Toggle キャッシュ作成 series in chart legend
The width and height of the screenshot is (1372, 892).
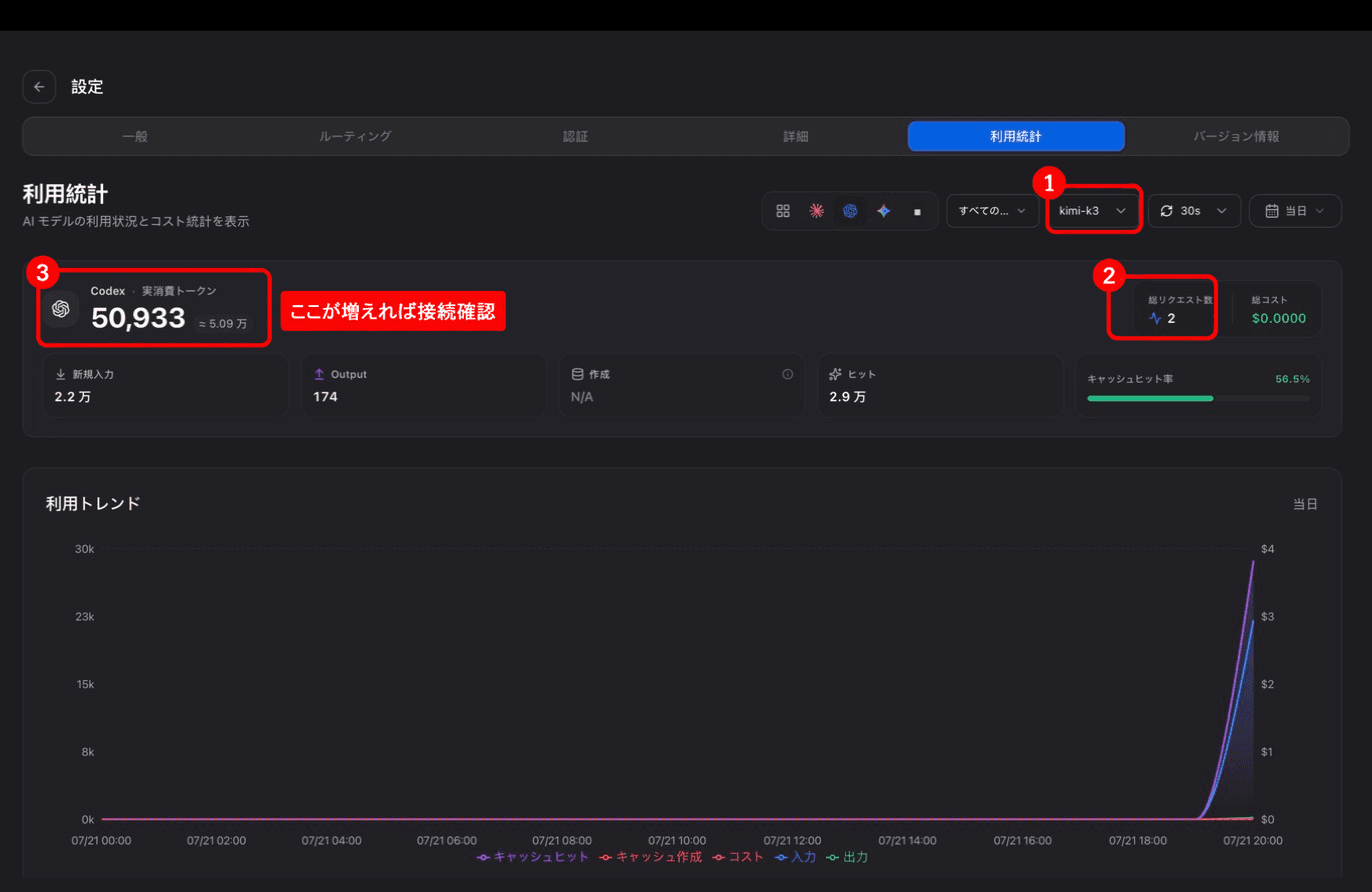[650, 857]
